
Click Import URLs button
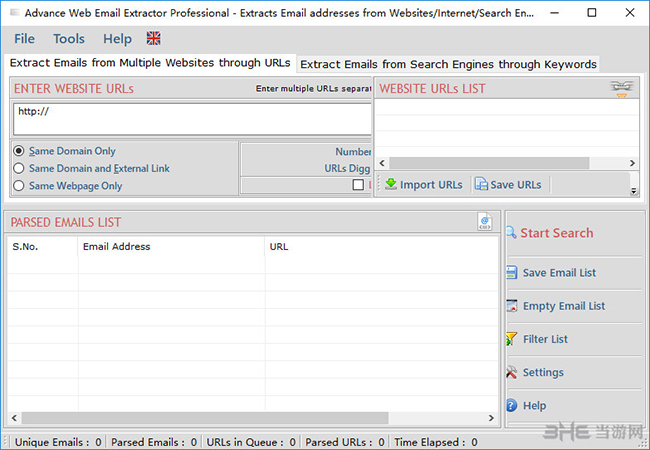(423, 184)
